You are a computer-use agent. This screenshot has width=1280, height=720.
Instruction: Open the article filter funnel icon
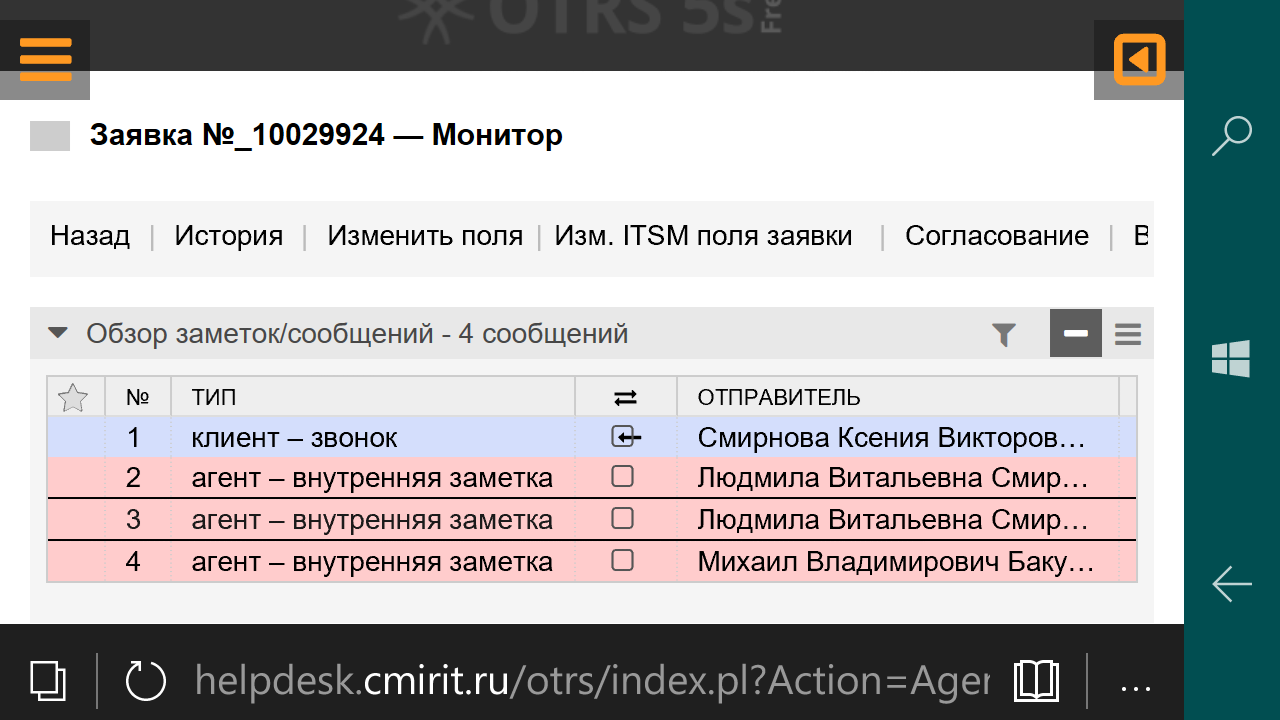point(1004,334)
